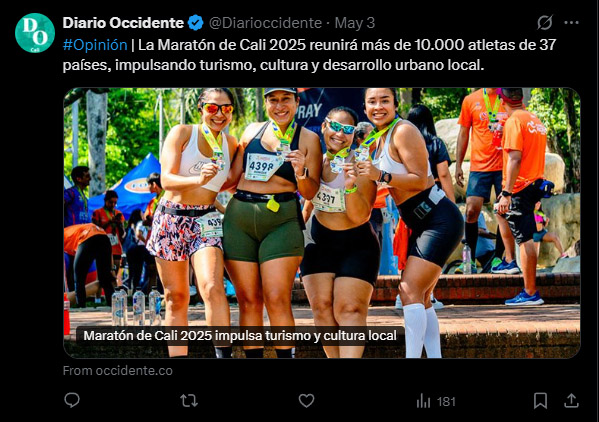View post analytics bar chart icon
This screenshot has width=599, height=422.
(x=423, y=401)
